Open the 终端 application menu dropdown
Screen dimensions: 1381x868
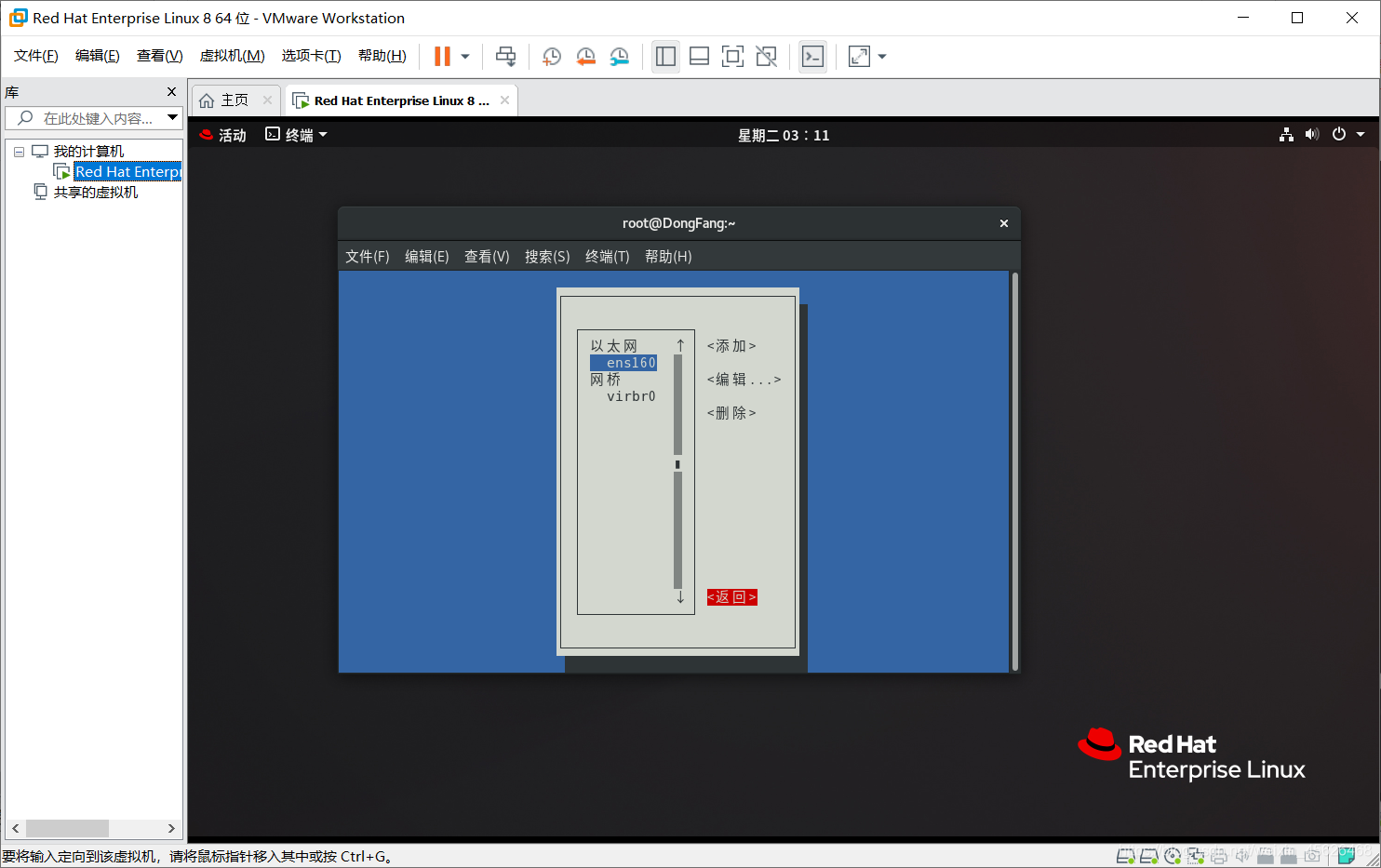tap(297, 135)
